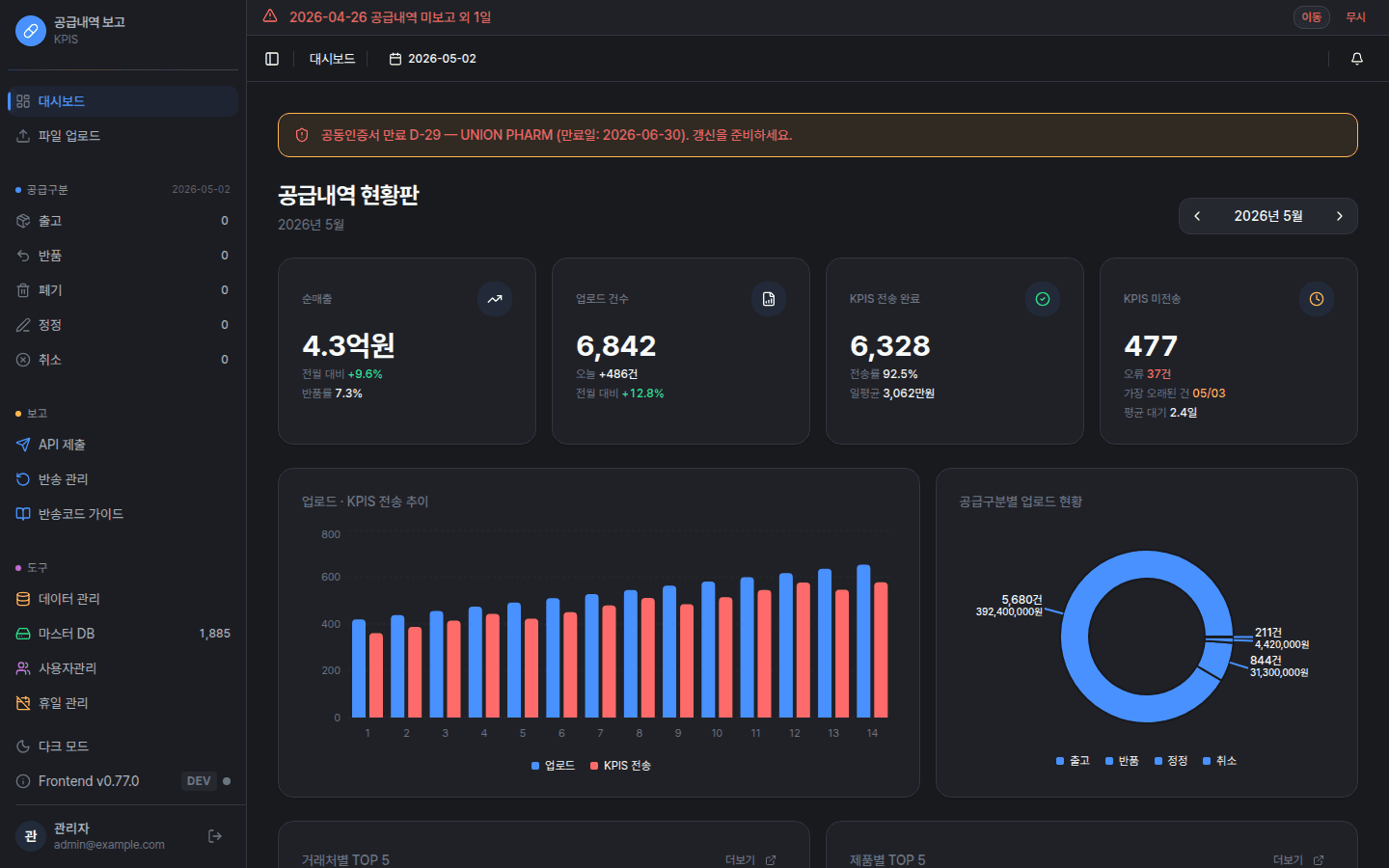This screenshot has height=868, width=1389.
Task: Click the KPIS 미전송 clock icon
Action: click(x=1317, y=299)
